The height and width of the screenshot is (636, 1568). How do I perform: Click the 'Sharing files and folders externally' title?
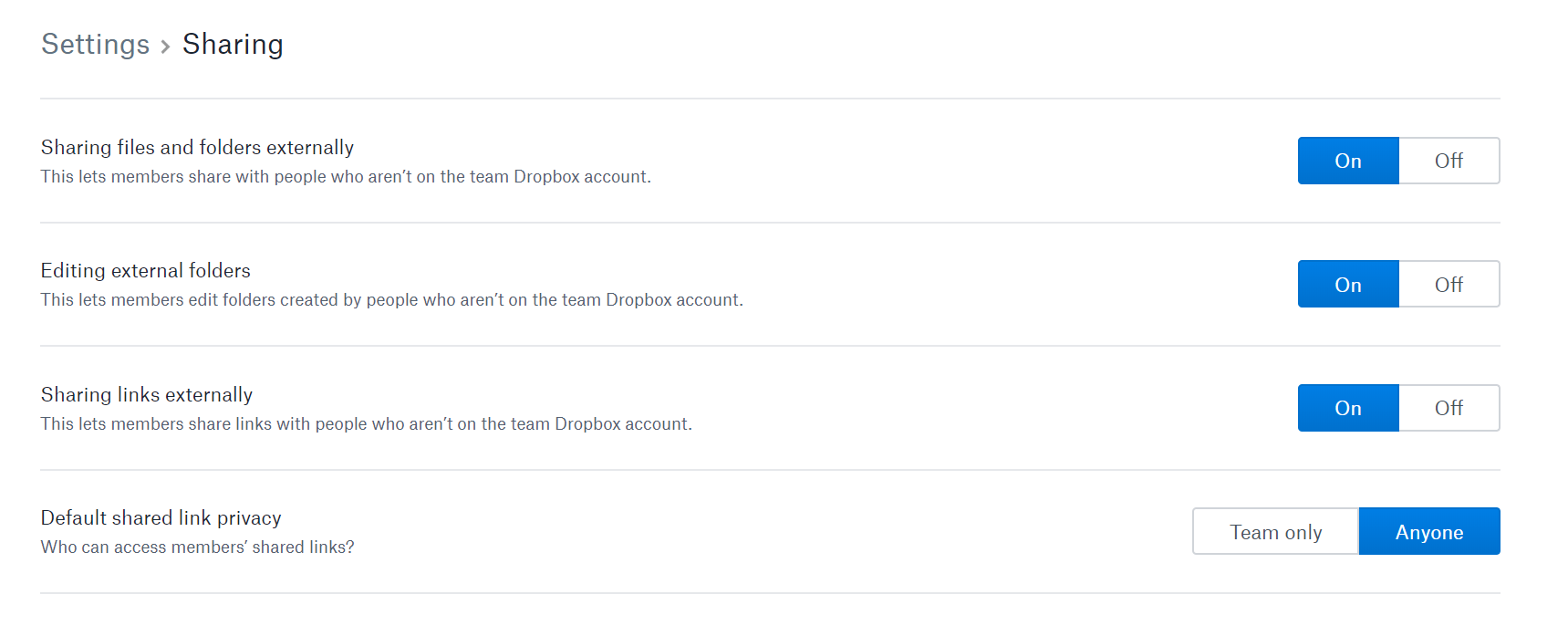[x=197, y=147]
